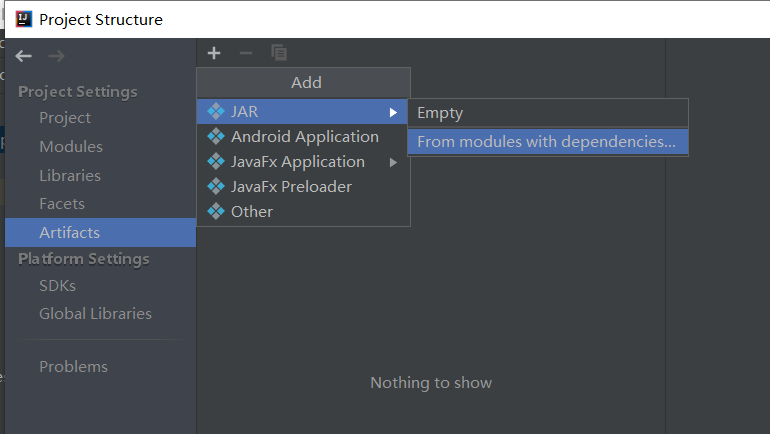Show Problems in the sidebar
Image resolution: width=770 pixels, height=434 pixels.
coord(73,367)
